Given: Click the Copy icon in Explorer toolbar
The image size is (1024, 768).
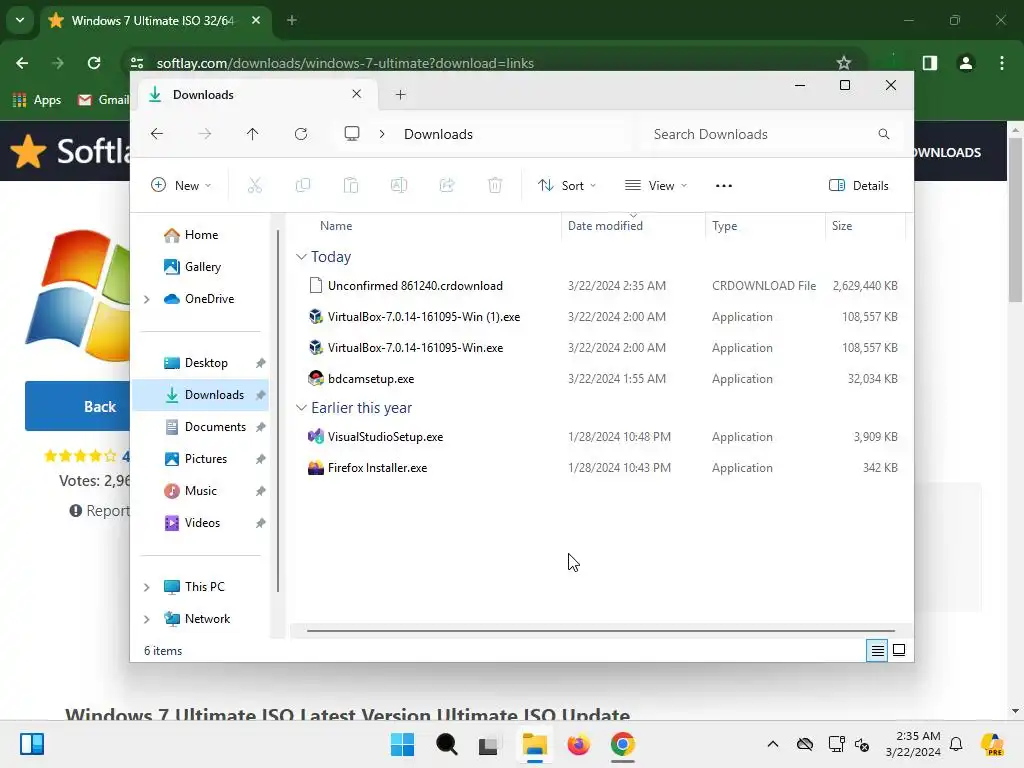Looking at the screenshot, I should tap(303, 185).
